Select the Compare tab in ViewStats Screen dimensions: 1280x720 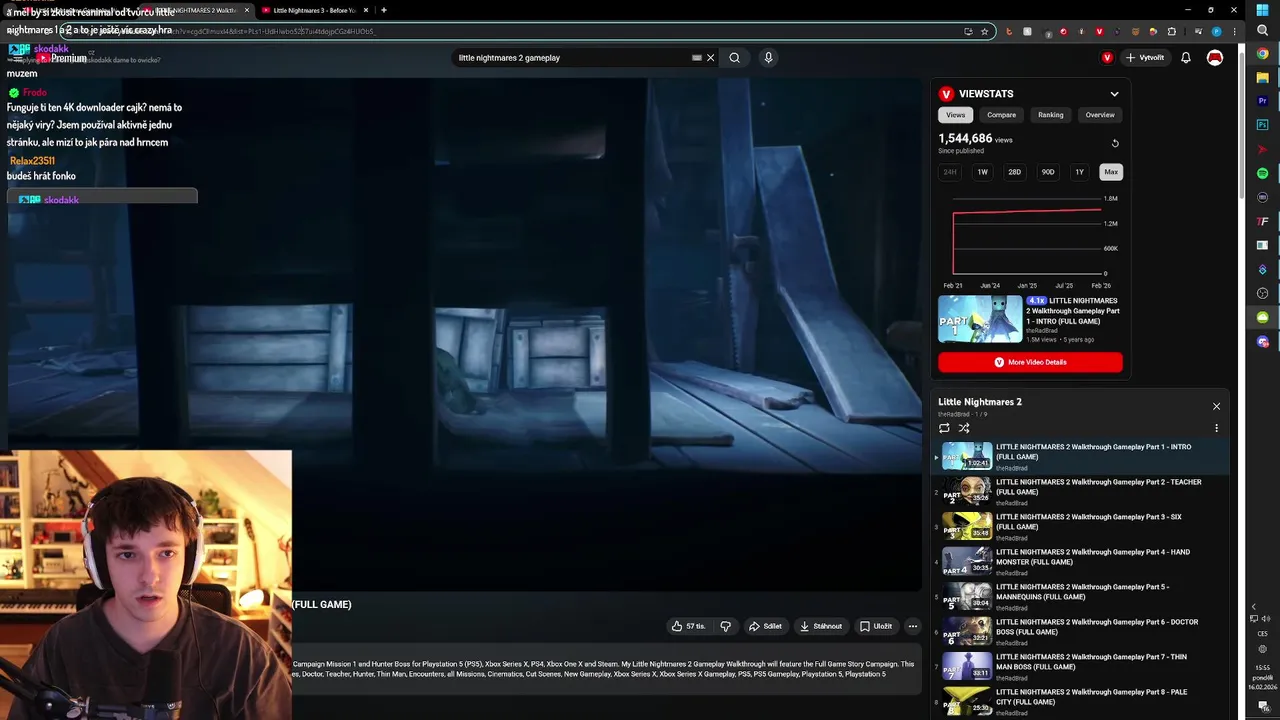point(1001,115)
